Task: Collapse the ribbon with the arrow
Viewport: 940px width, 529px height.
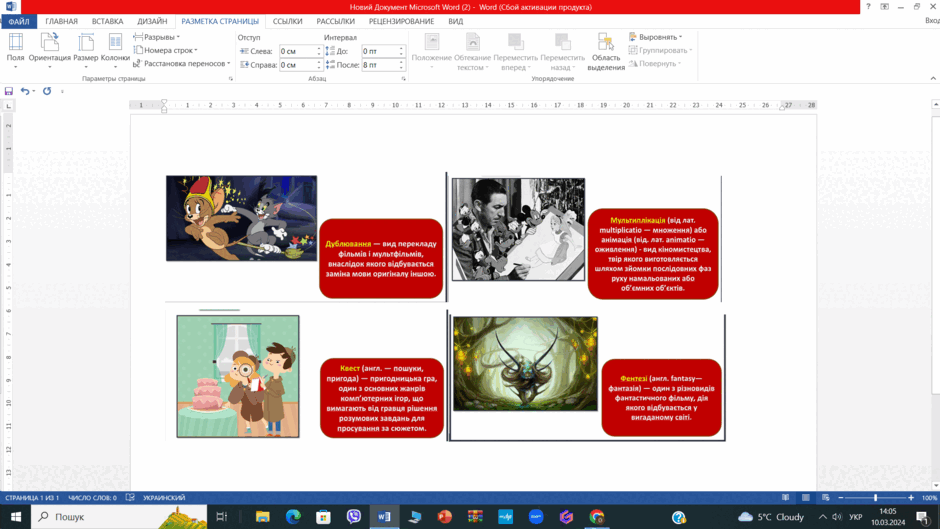Action: pyautogui.click(x=933, y=79)
